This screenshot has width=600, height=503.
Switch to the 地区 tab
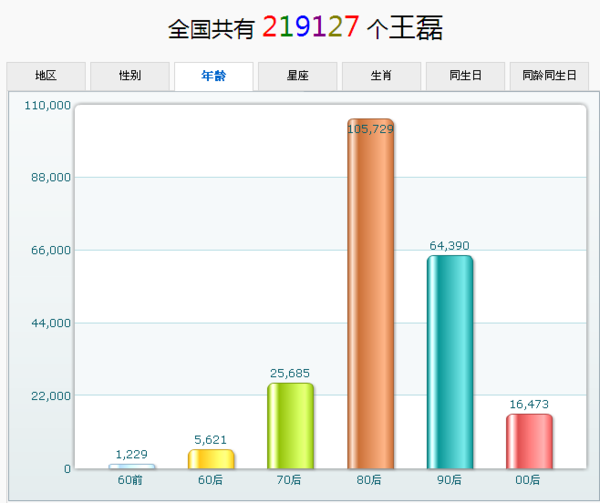tap(46, 76)
